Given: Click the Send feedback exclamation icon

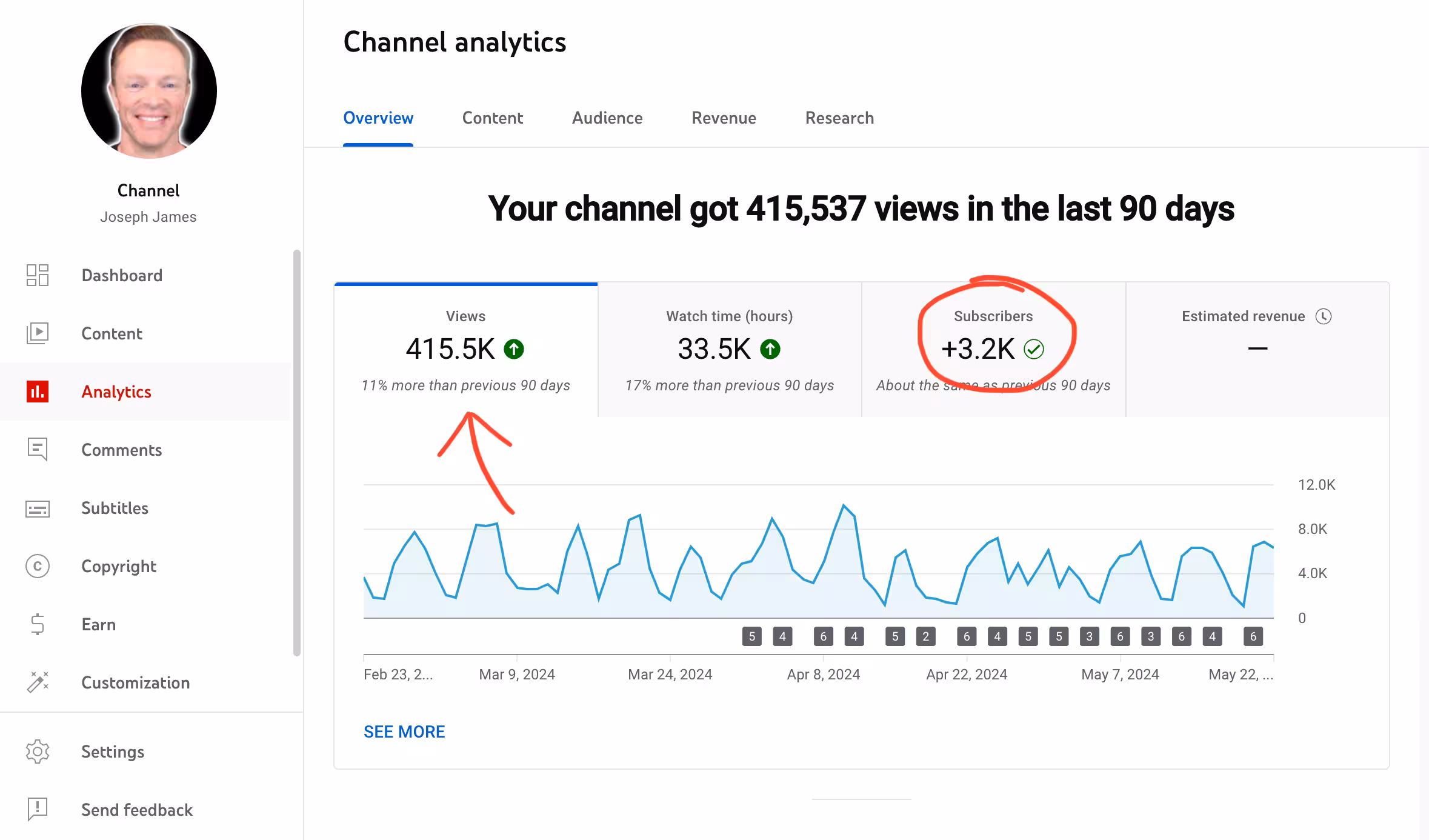Looking at the screenshot, I should point(38,809).
